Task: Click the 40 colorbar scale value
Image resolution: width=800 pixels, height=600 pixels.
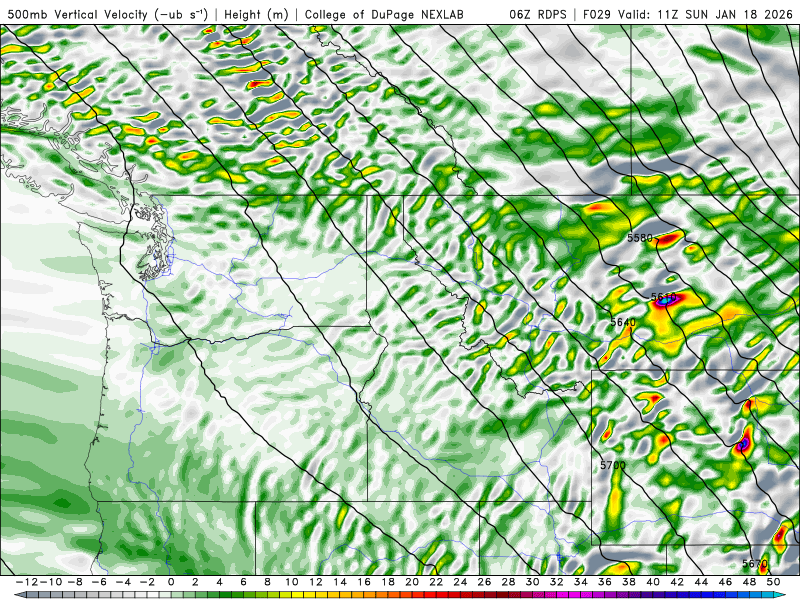Action: pyautogui.click(x=653, y=582)
